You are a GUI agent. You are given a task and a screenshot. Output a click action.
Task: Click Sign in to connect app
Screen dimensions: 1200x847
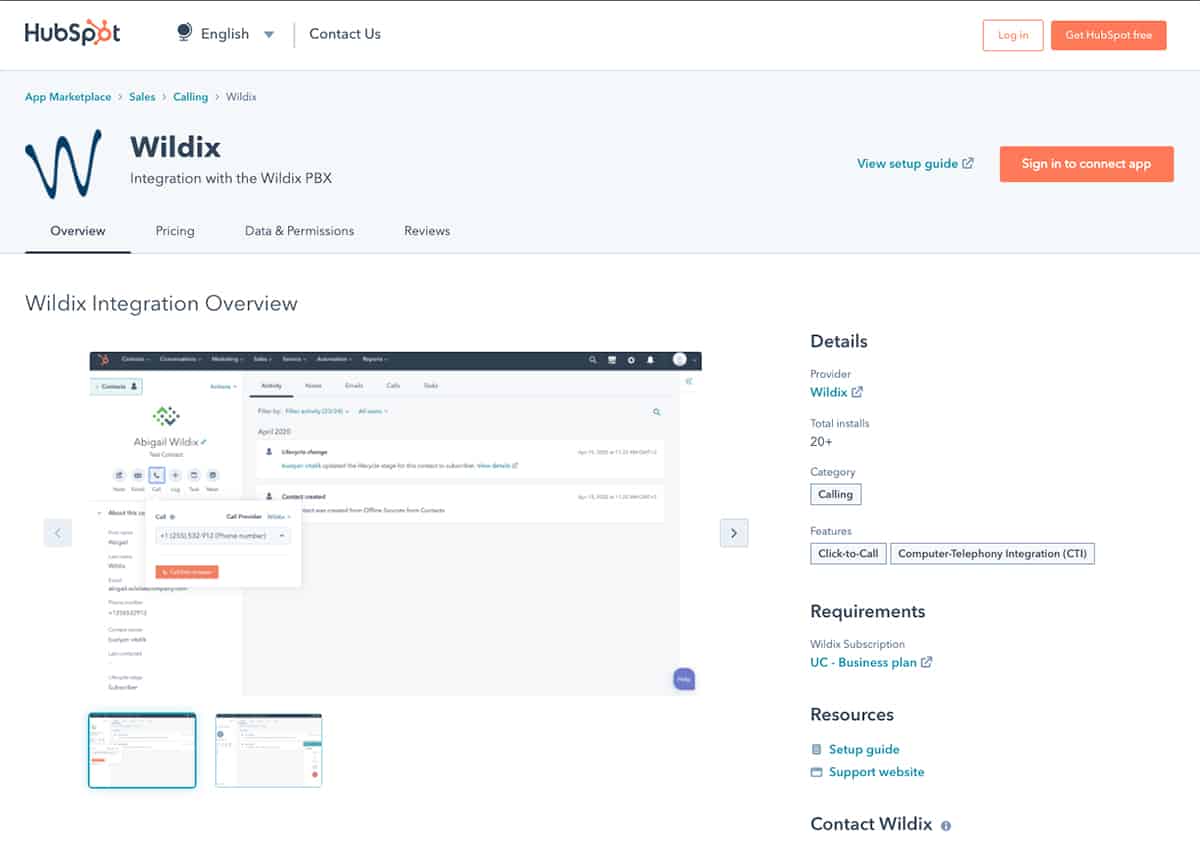[x=1086, y=164]
